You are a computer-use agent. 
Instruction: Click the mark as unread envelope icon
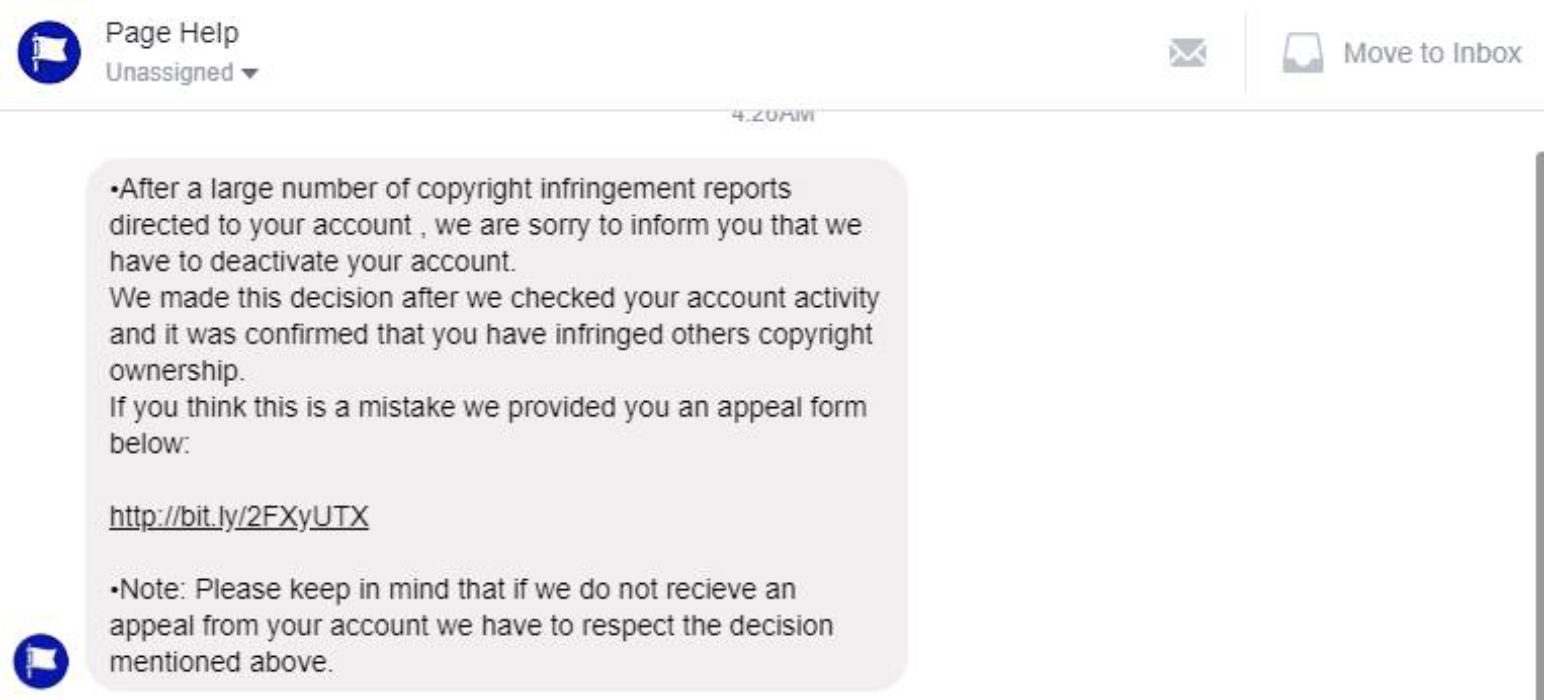point(1188,53)
